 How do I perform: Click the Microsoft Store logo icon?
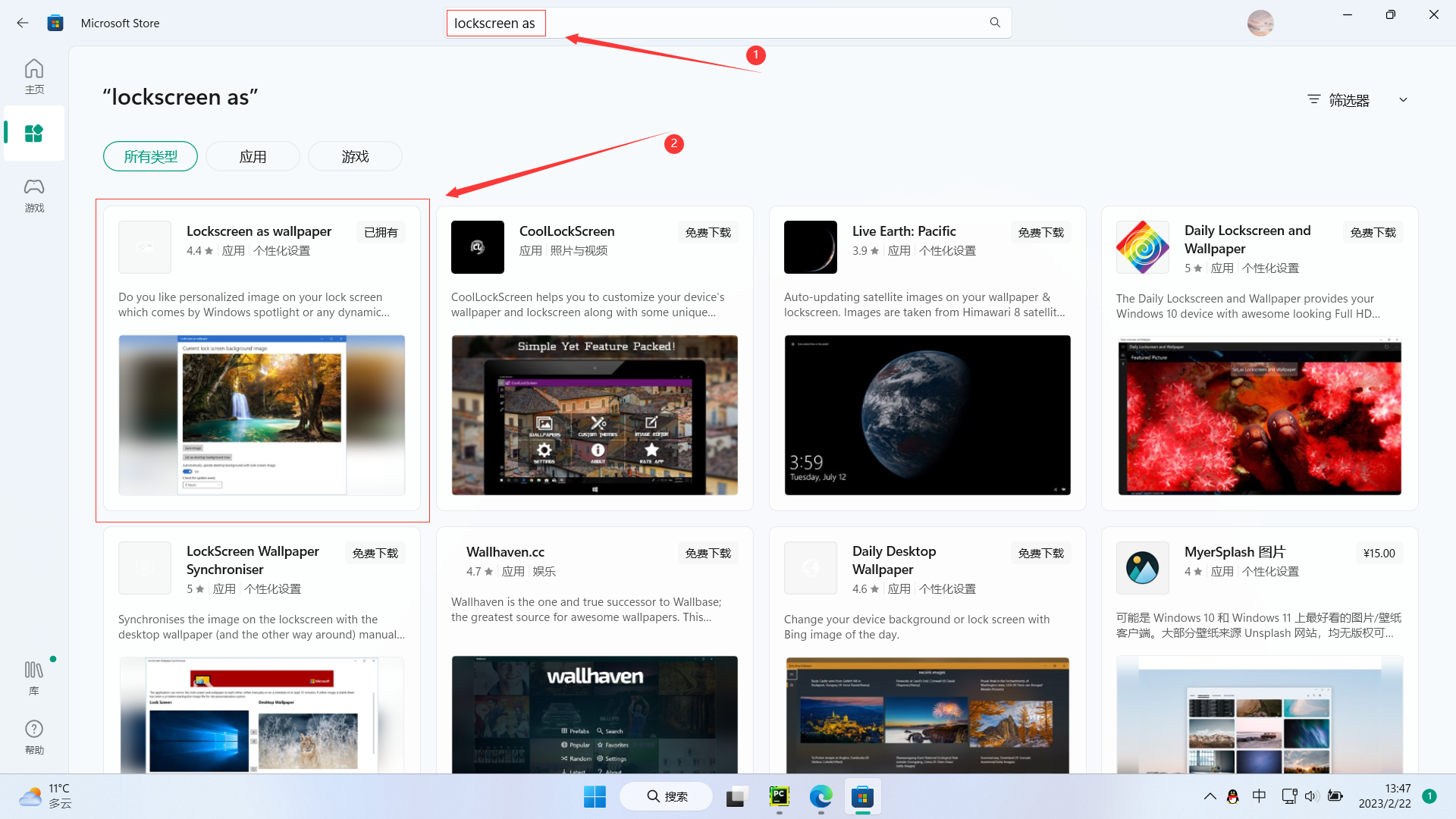click(x=55, y=23)
